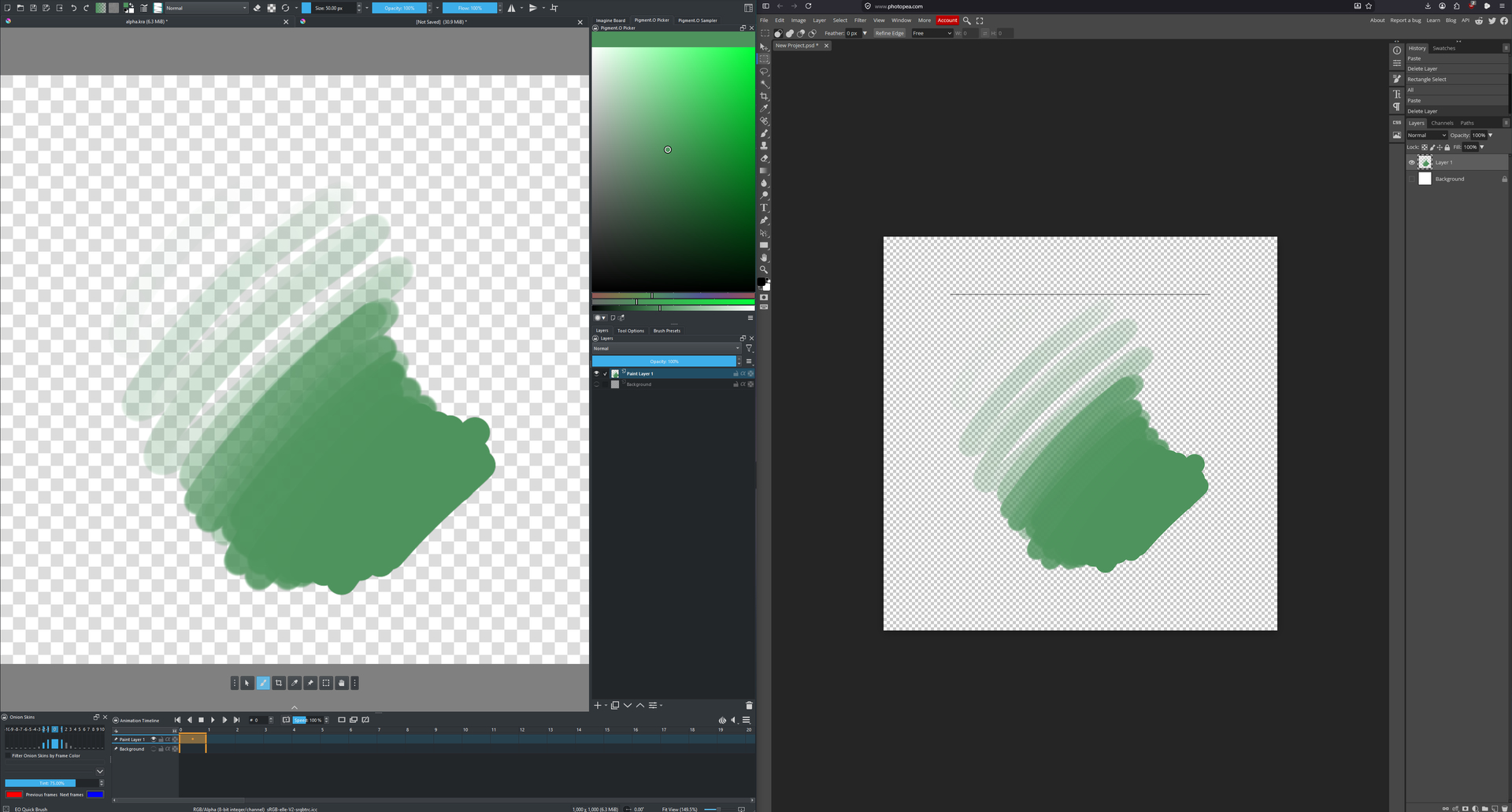The width and height of the screenshot is (1512, 812).
Task: Adjust the brush Flow slider
Action: (469, 8)
